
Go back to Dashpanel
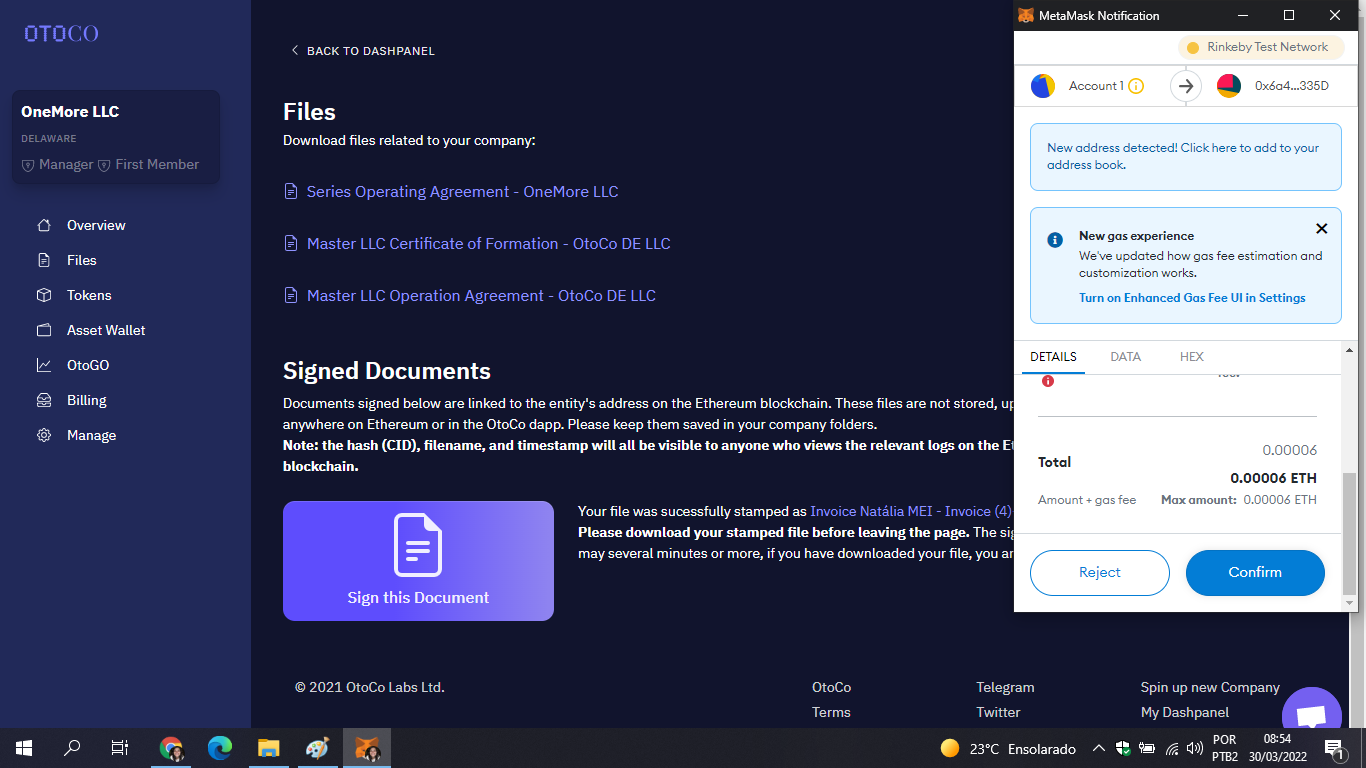[363, 50]
